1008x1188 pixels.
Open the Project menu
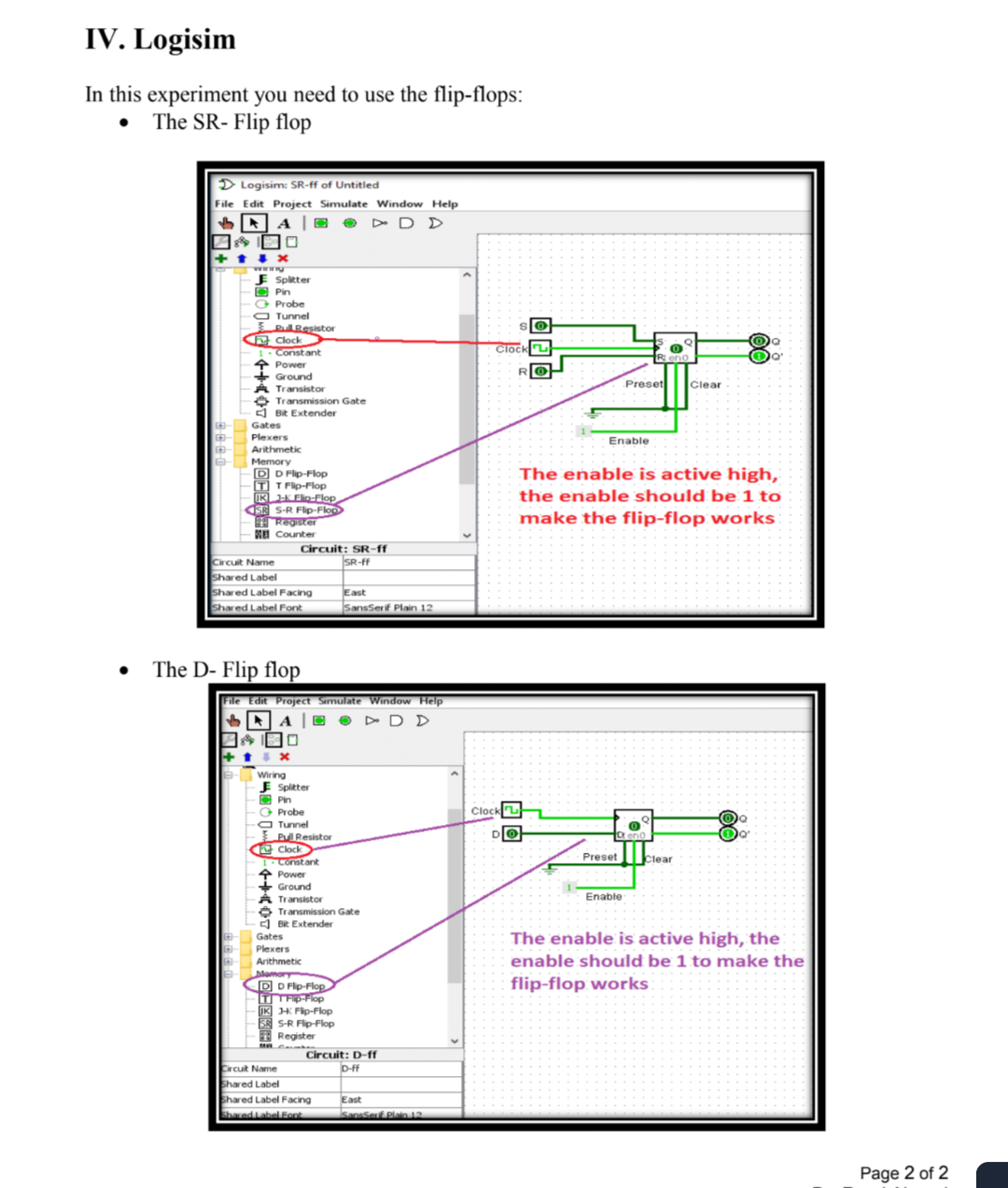[292, 203]
